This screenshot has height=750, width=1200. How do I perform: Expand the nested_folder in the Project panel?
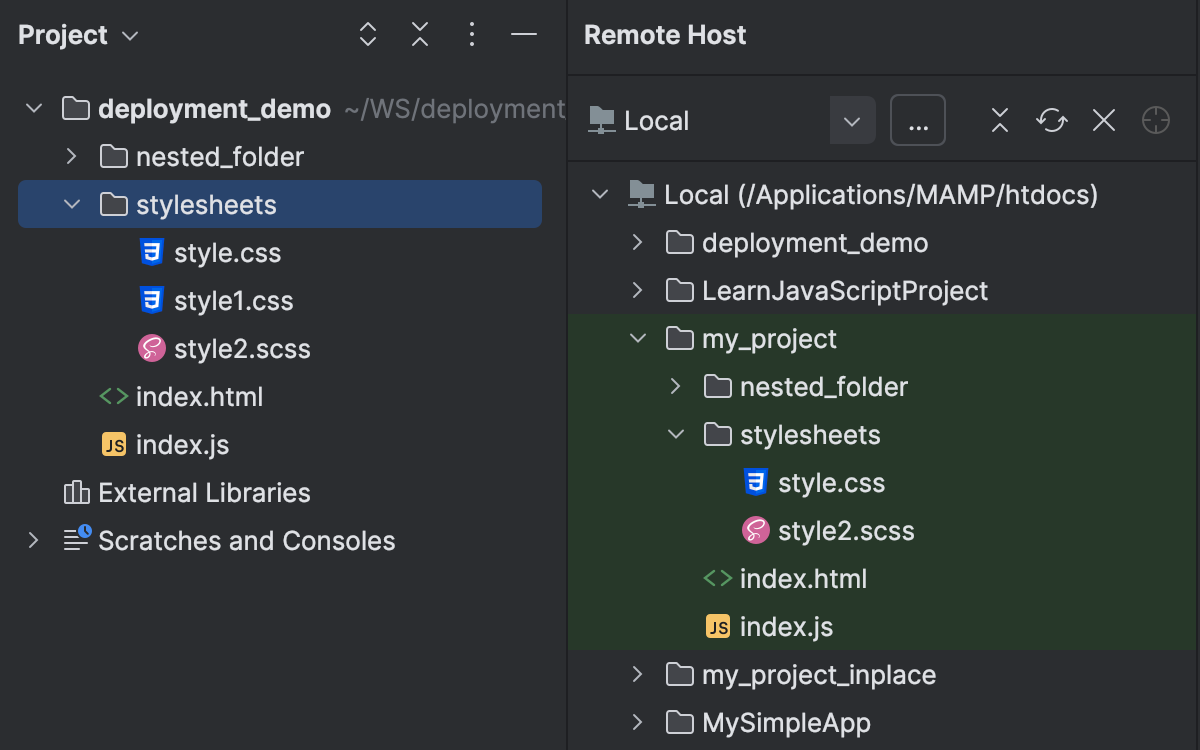click(69, 156)
